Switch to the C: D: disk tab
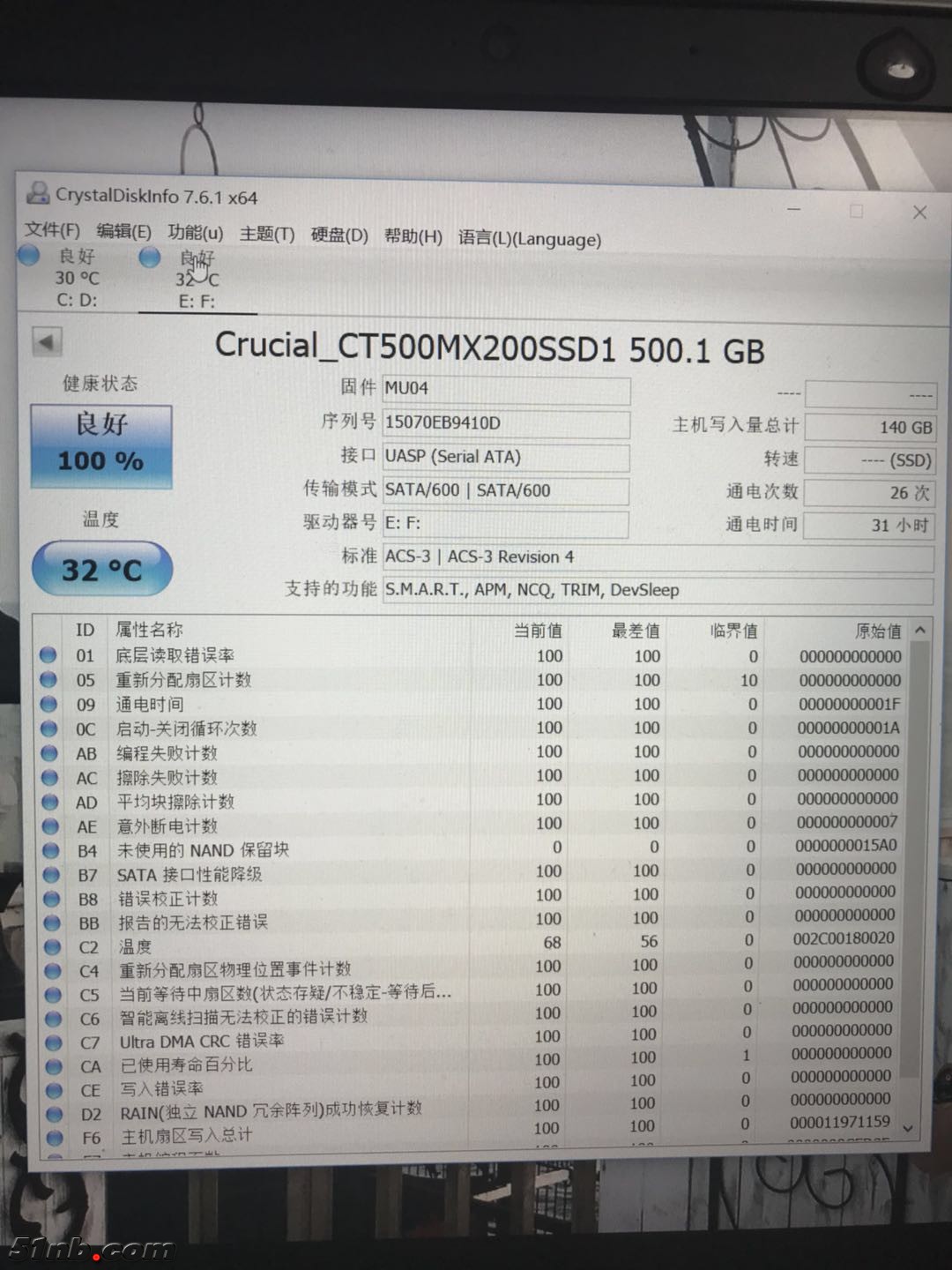Viewport: 952px width, 1270px height. click(77, 279)
